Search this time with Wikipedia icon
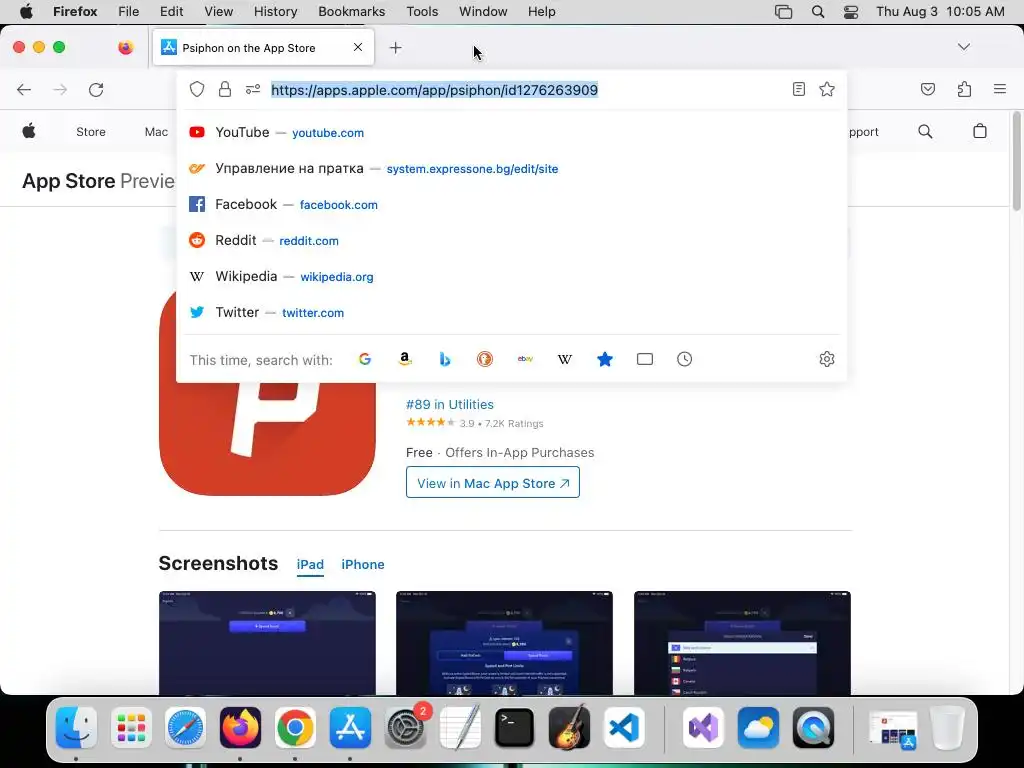Viewport: 1024px width, 768px height. point(565,359)
